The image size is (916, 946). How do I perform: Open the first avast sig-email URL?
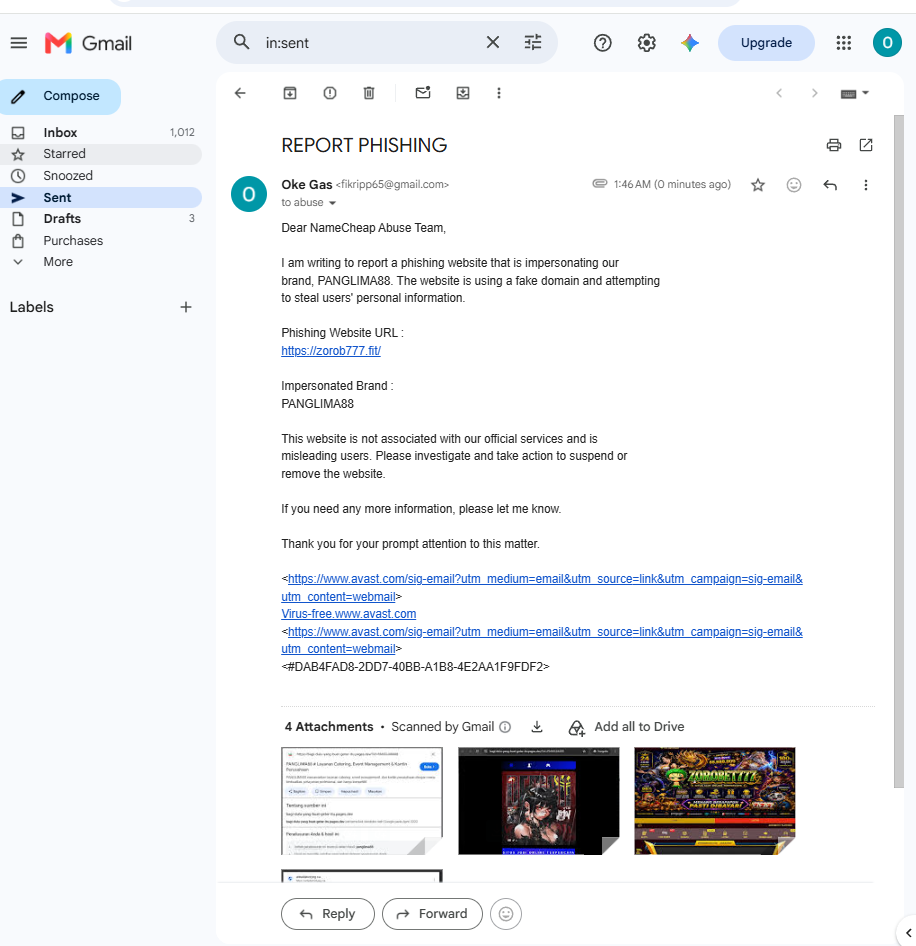tap(542, 587)
